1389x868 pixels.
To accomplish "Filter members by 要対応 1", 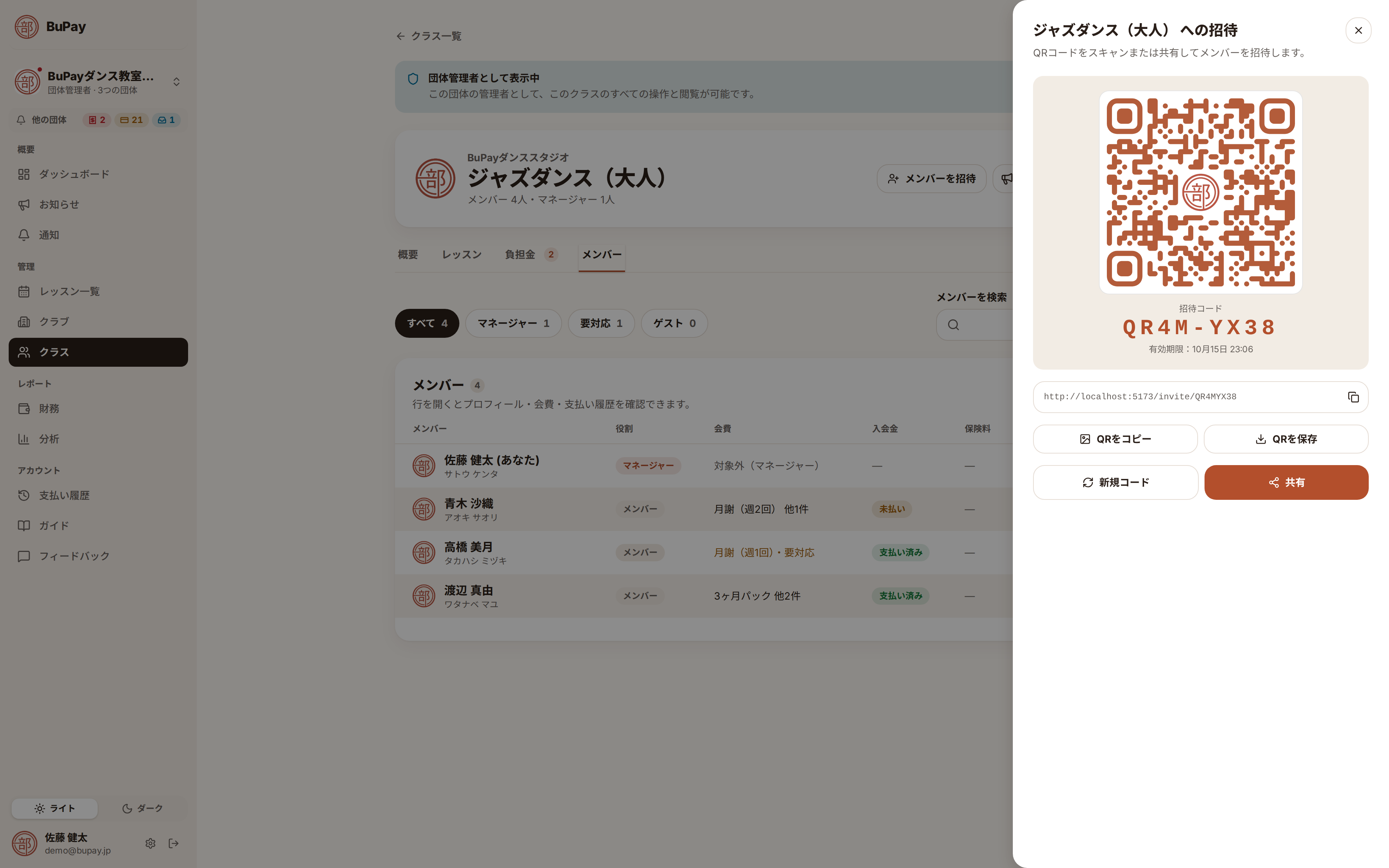I will pos(601,323).
